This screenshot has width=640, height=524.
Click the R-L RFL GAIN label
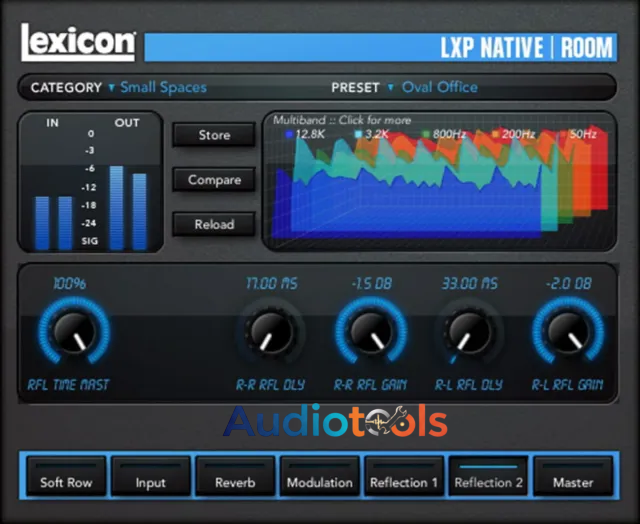click(568, 385)
